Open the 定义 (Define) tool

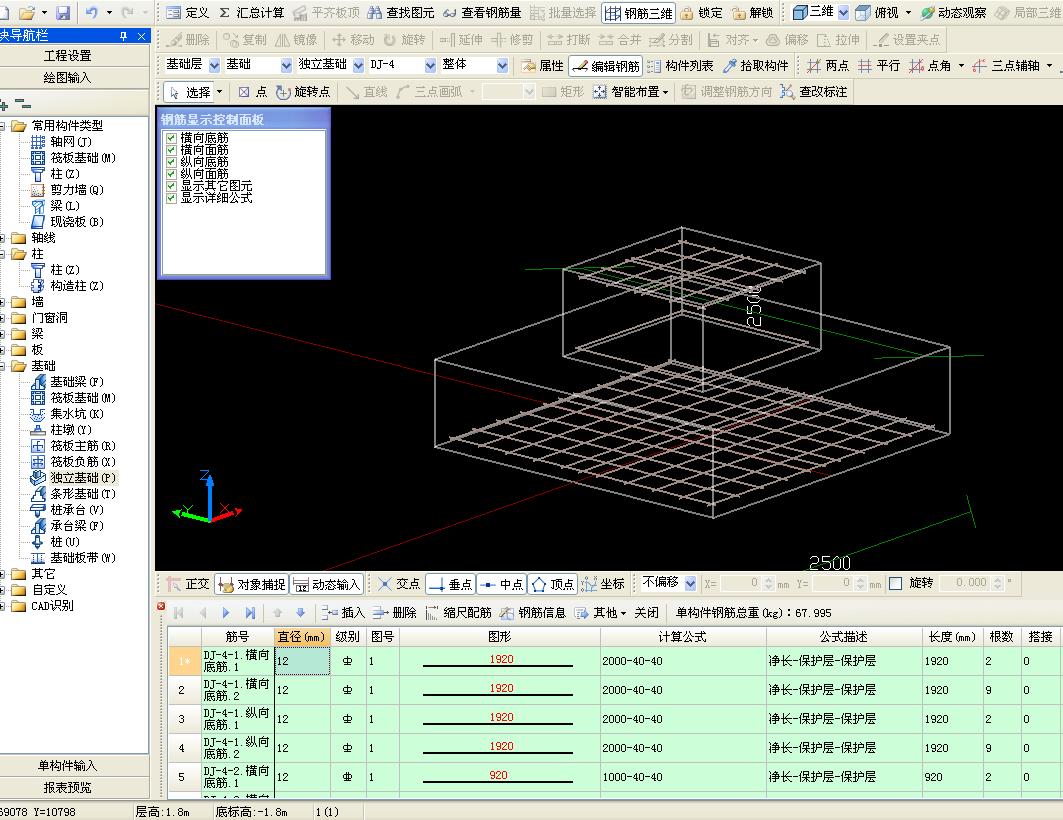[188, 13]
